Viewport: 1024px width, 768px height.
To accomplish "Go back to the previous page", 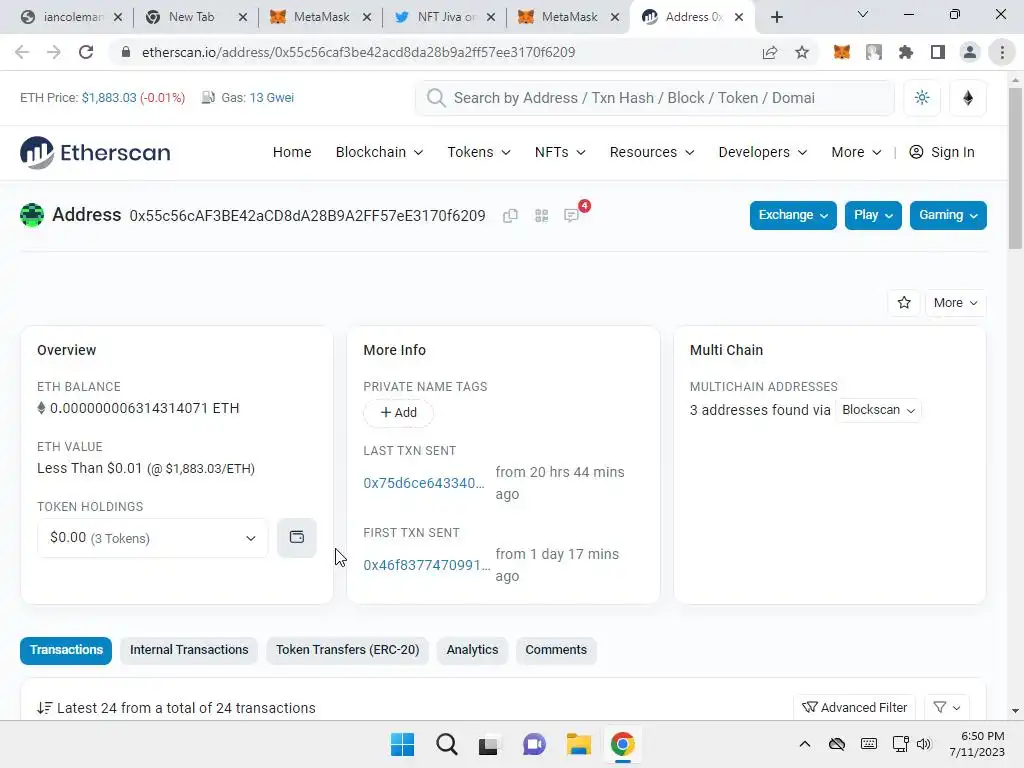I will click(22, 52).
